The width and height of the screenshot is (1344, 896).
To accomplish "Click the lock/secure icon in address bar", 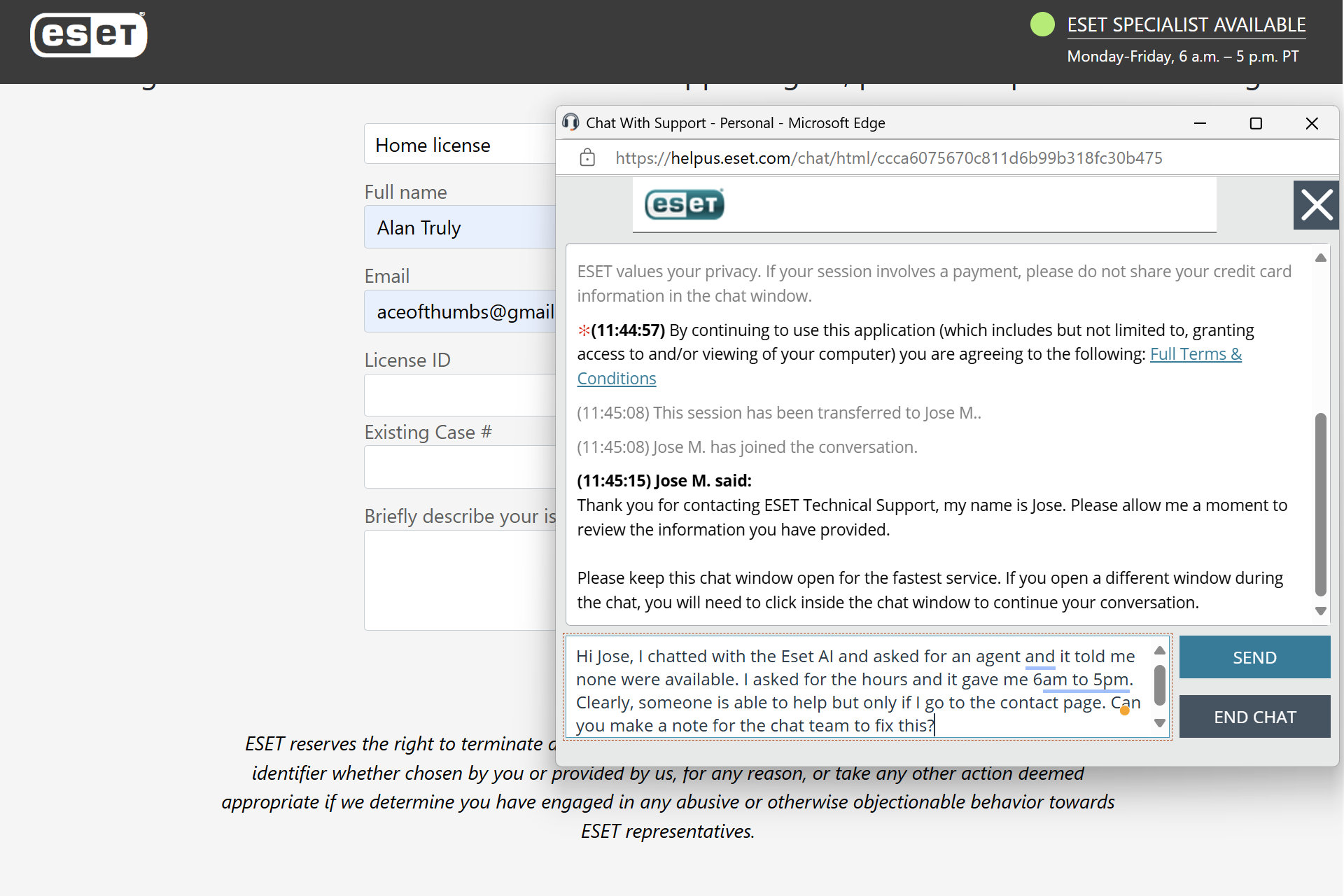I will coord(586,157).
